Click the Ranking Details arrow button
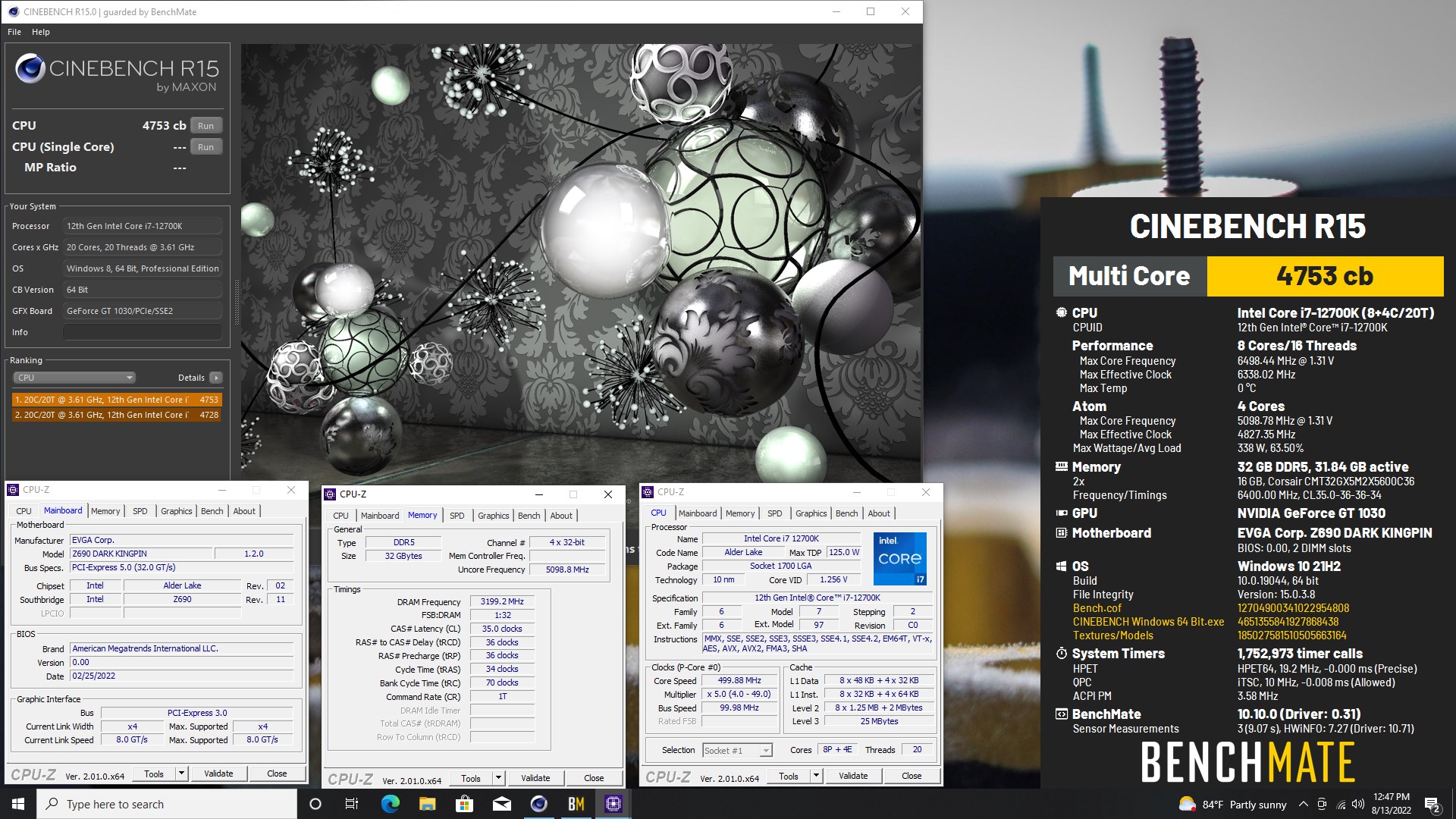This screenshot has width=1456, height=819. (x=216, y=378)
